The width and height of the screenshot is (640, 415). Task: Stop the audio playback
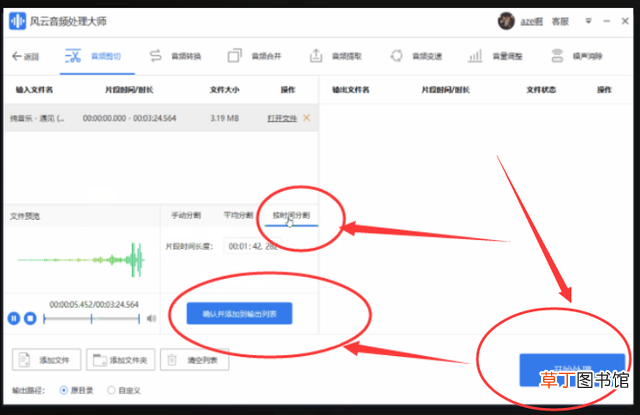pyautogui.click(x=30, y=318)
